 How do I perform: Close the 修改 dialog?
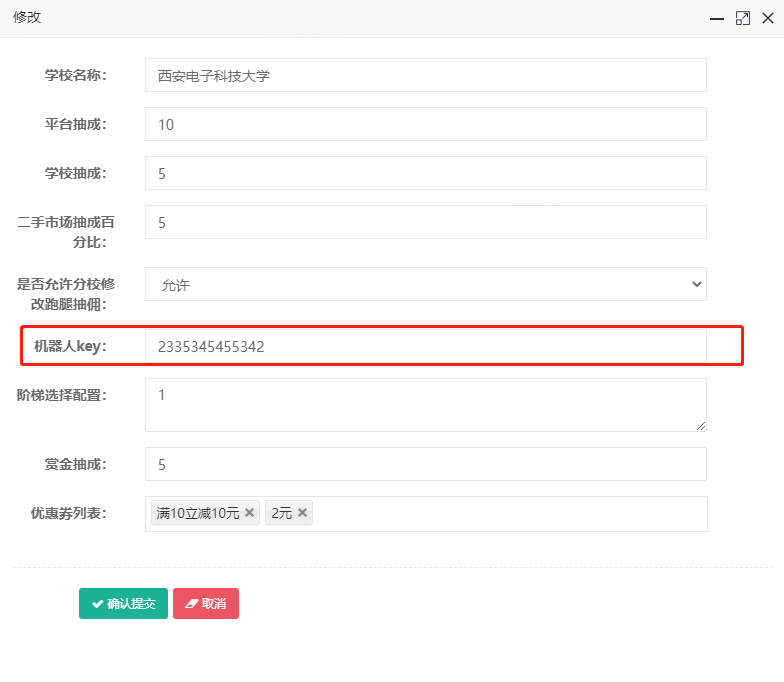768,18
